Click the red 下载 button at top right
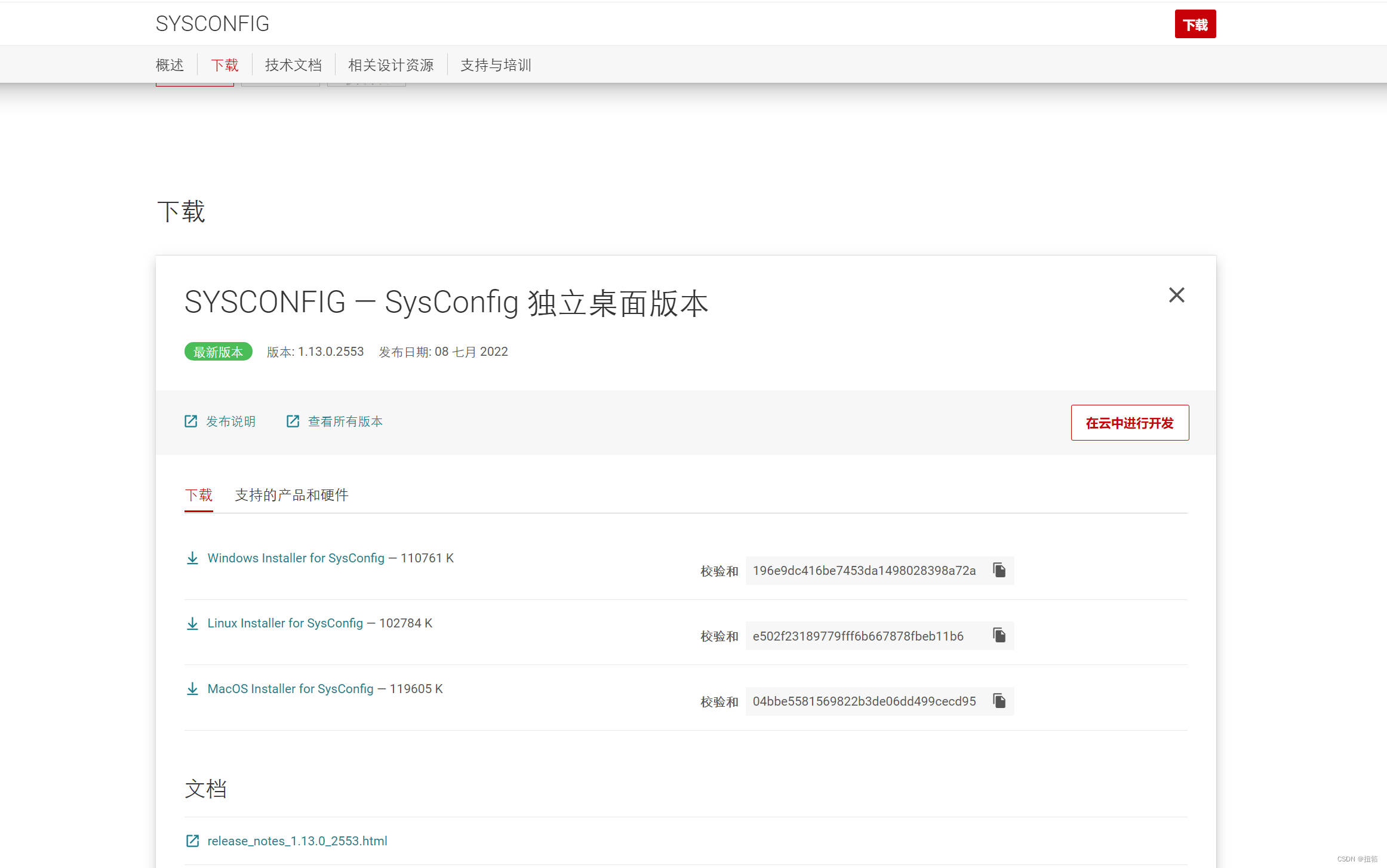 (x=1195, y=24)
